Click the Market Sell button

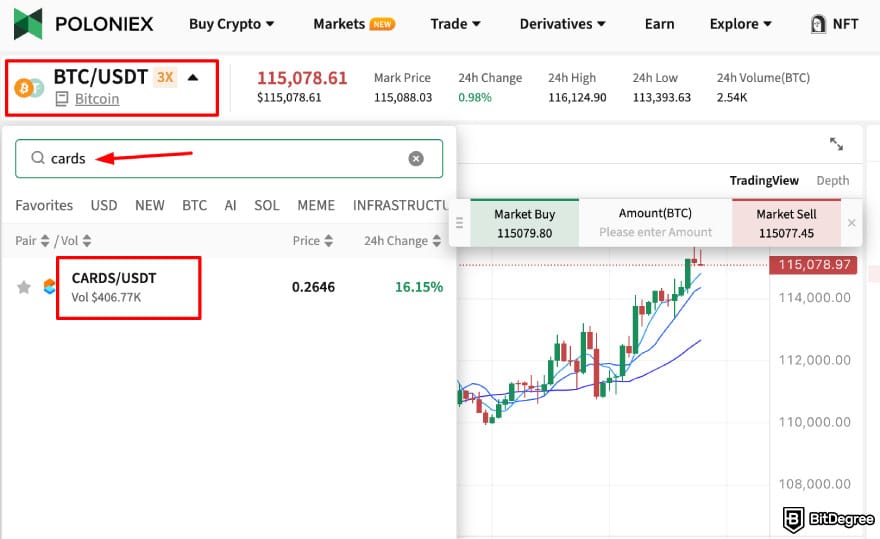pyautogui.click(x=786, y=223)
